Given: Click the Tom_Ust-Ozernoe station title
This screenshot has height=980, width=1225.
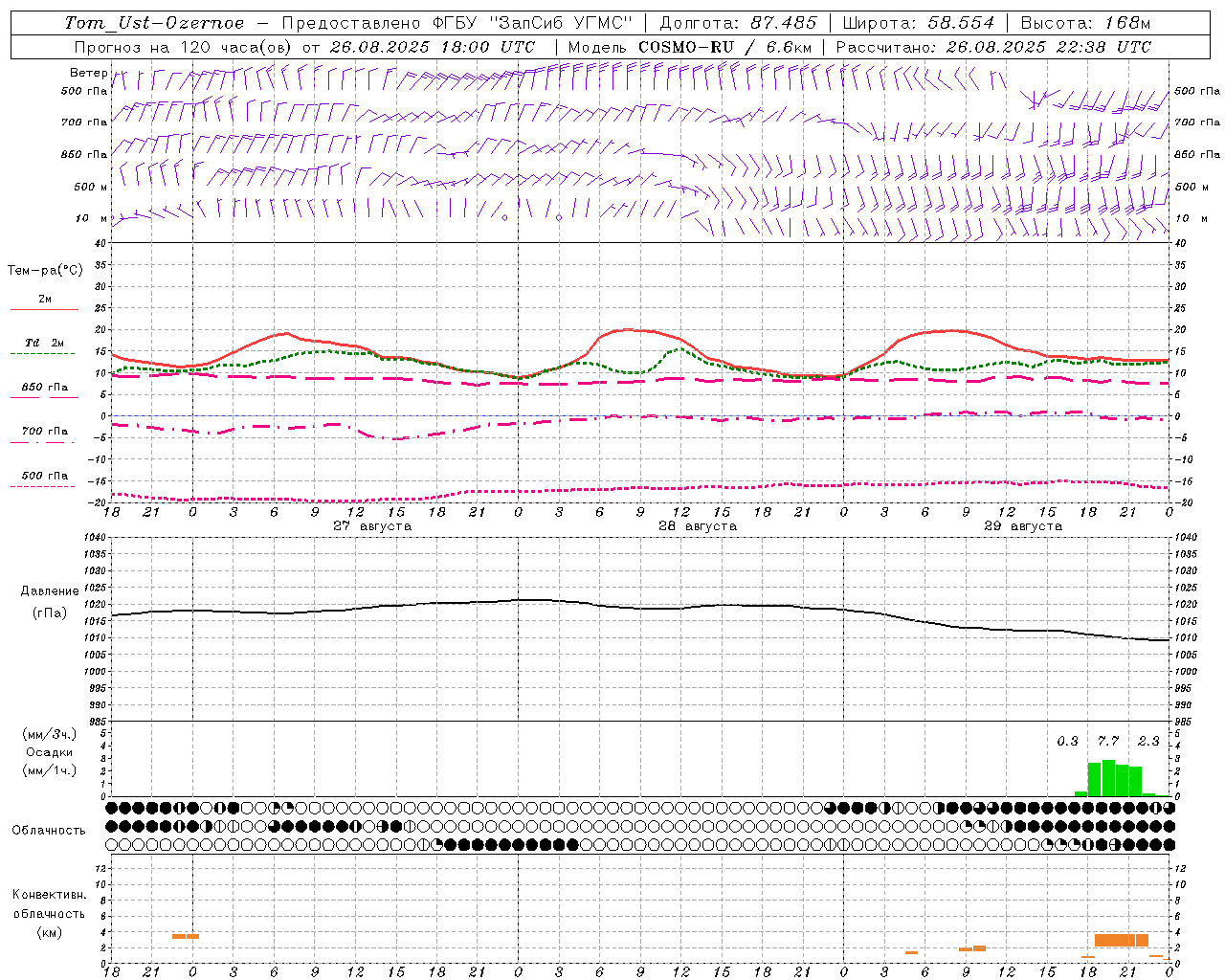Looking at the screenshot, I should 154,23.
